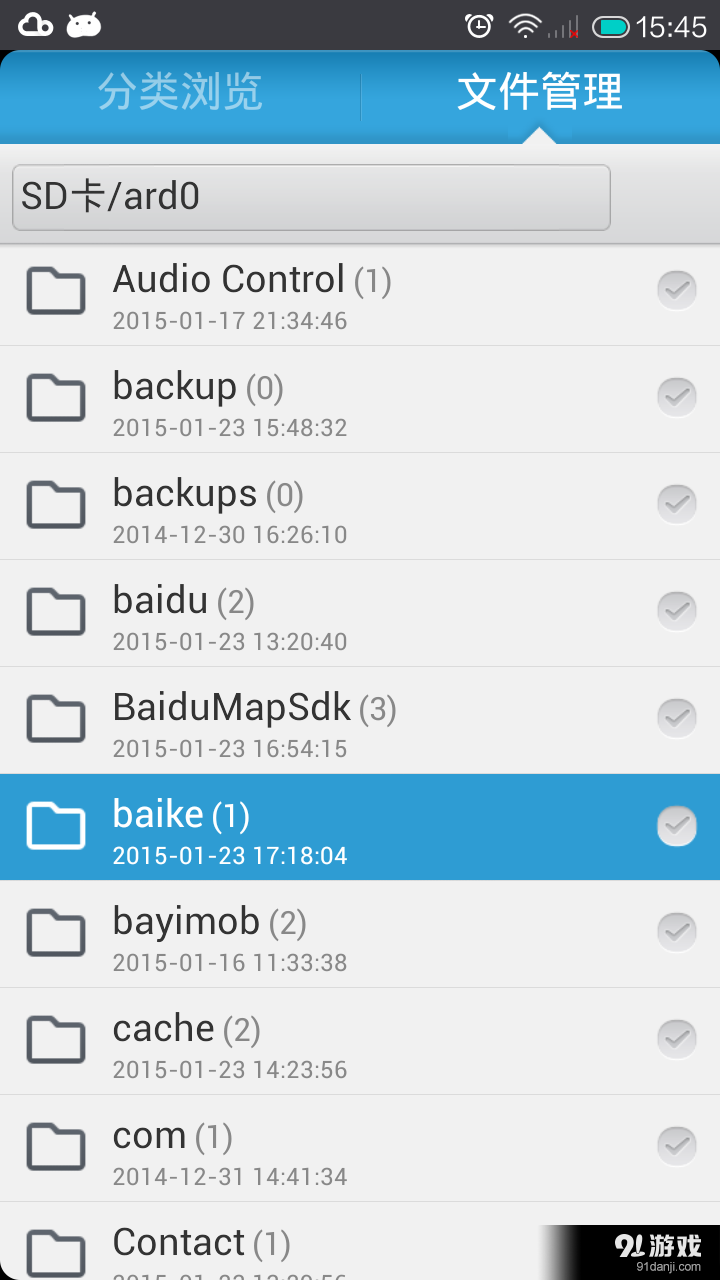The width and height of the screenshot is (720, 1280).
Task: Open the bayimob folder icon
Action: tap(55, 933)
